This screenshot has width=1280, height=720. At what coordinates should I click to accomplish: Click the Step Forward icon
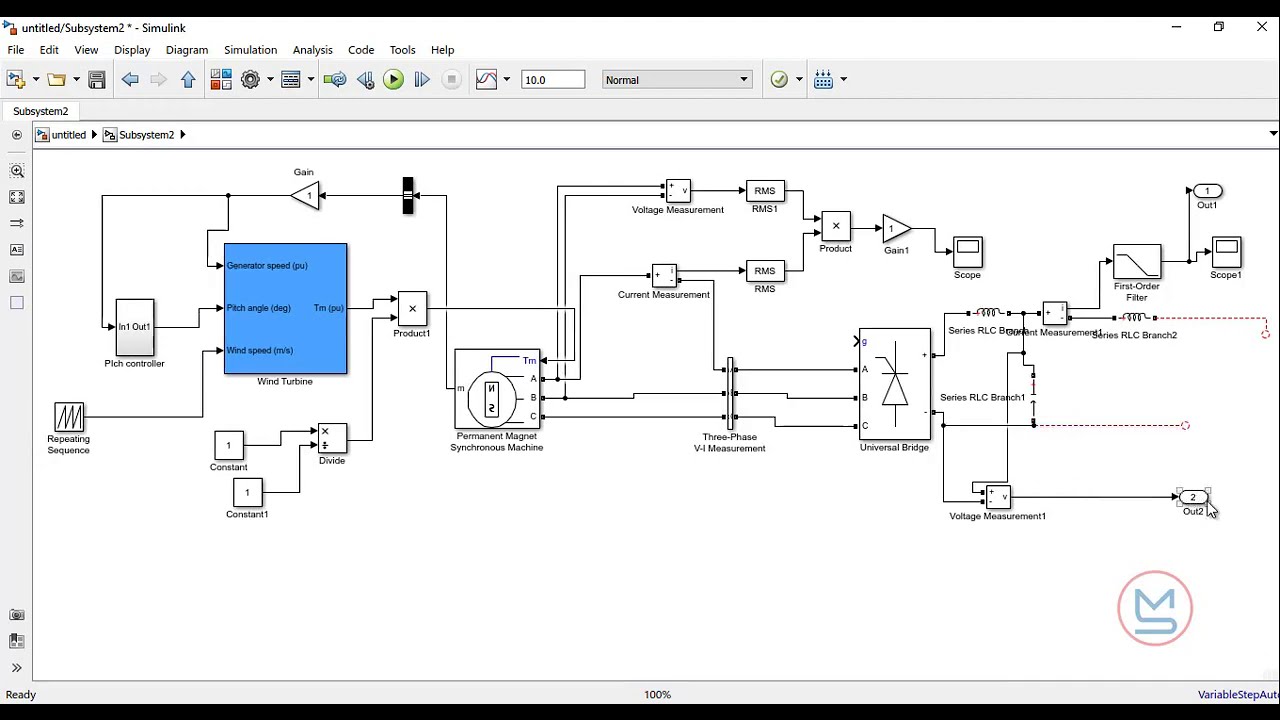[x=422, y=80]
